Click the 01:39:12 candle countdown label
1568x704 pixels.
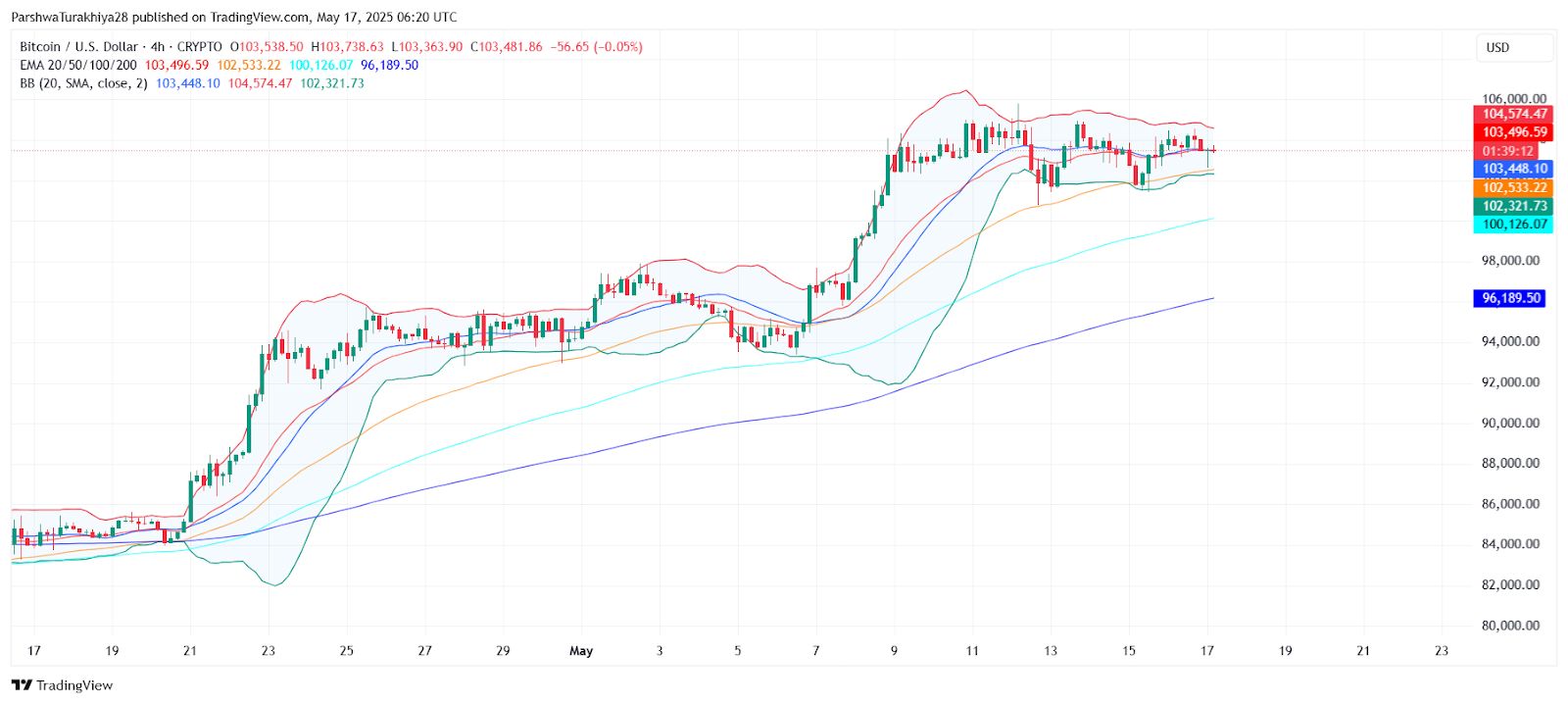[x=1507, y=151]
